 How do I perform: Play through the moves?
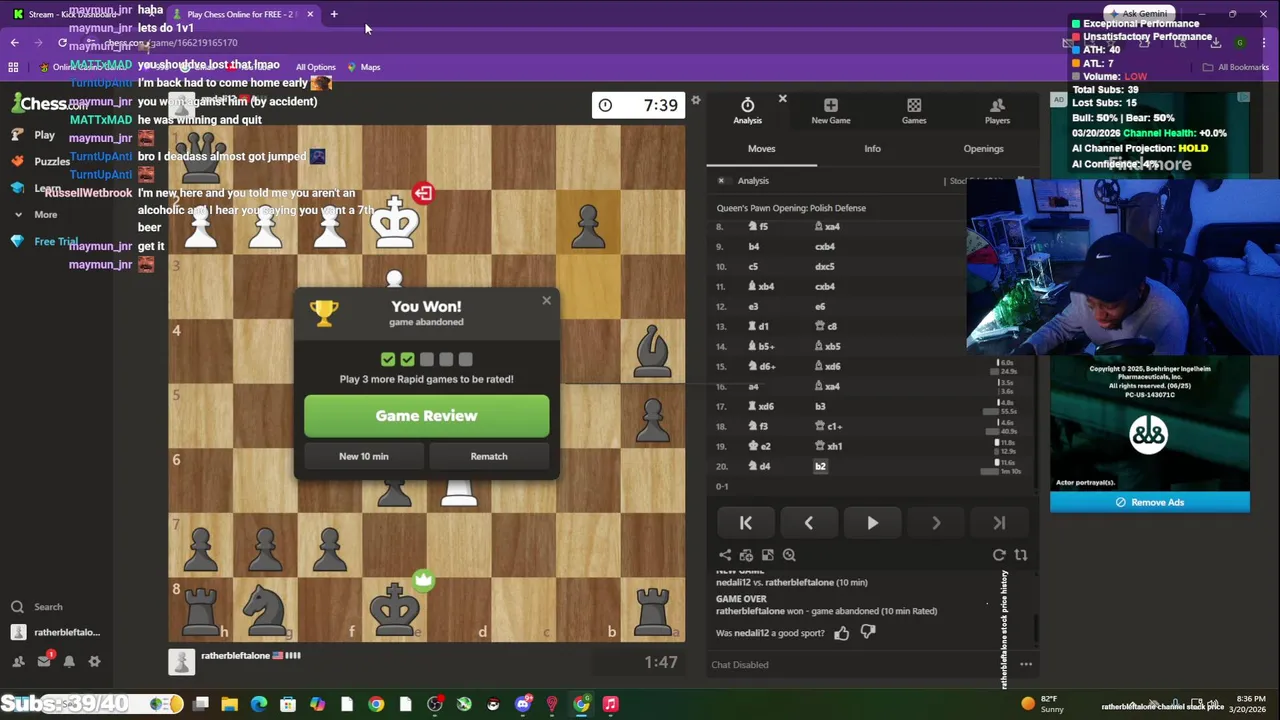pyautogui.click(x=872, y=523)
